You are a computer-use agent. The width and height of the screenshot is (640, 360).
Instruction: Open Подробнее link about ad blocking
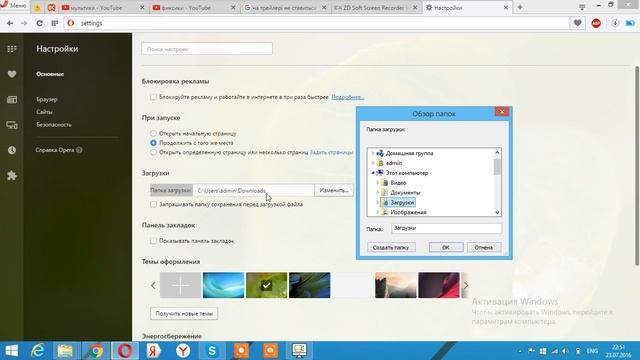click(x=347, y=97)
